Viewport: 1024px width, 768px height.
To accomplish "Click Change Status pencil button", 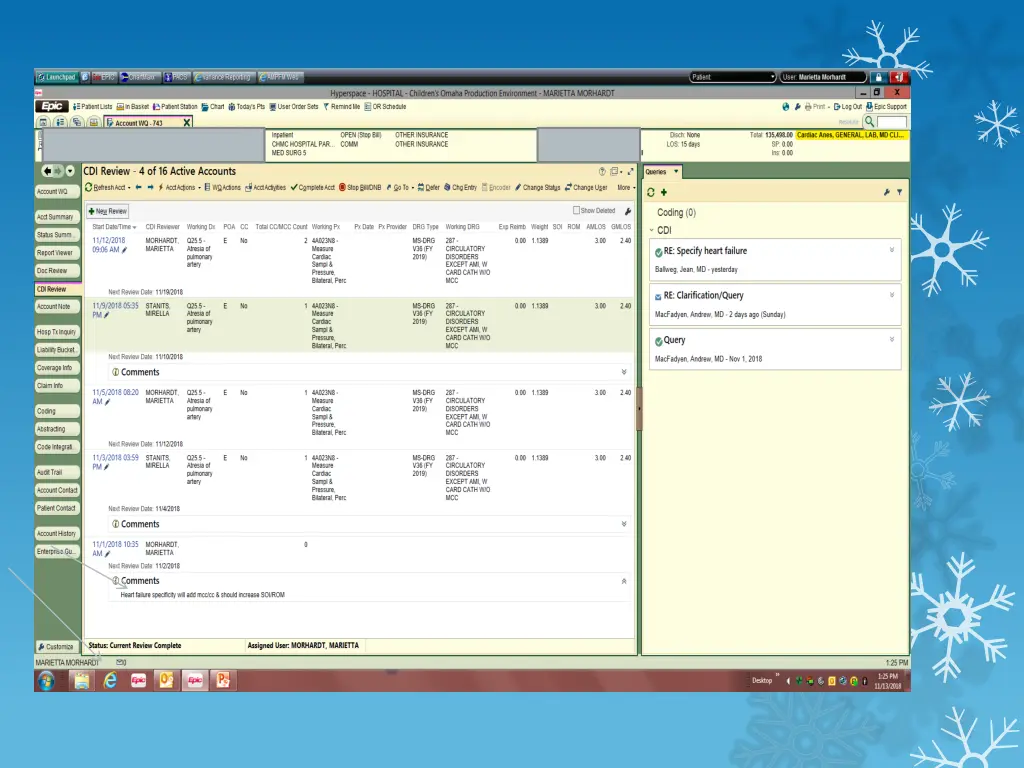I will pyautogui.click(x=537, y=187).
